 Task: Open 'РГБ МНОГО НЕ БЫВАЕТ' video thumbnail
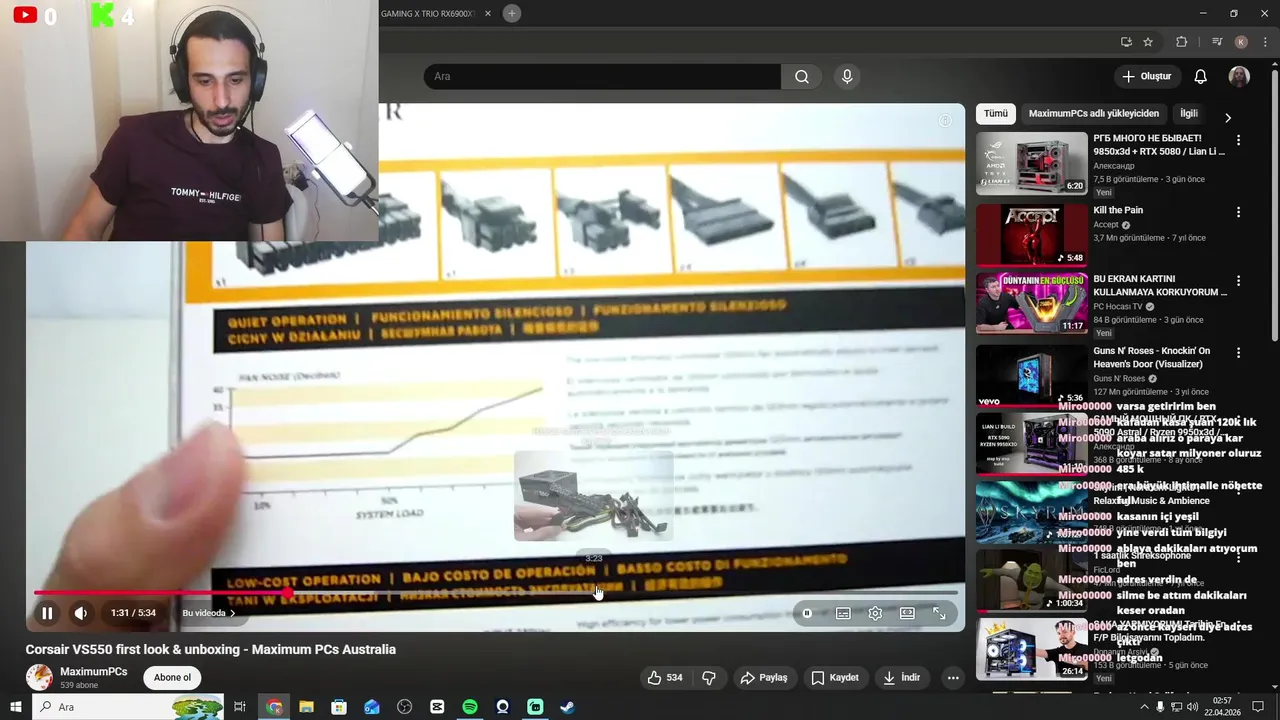[x=1031, y=163]
